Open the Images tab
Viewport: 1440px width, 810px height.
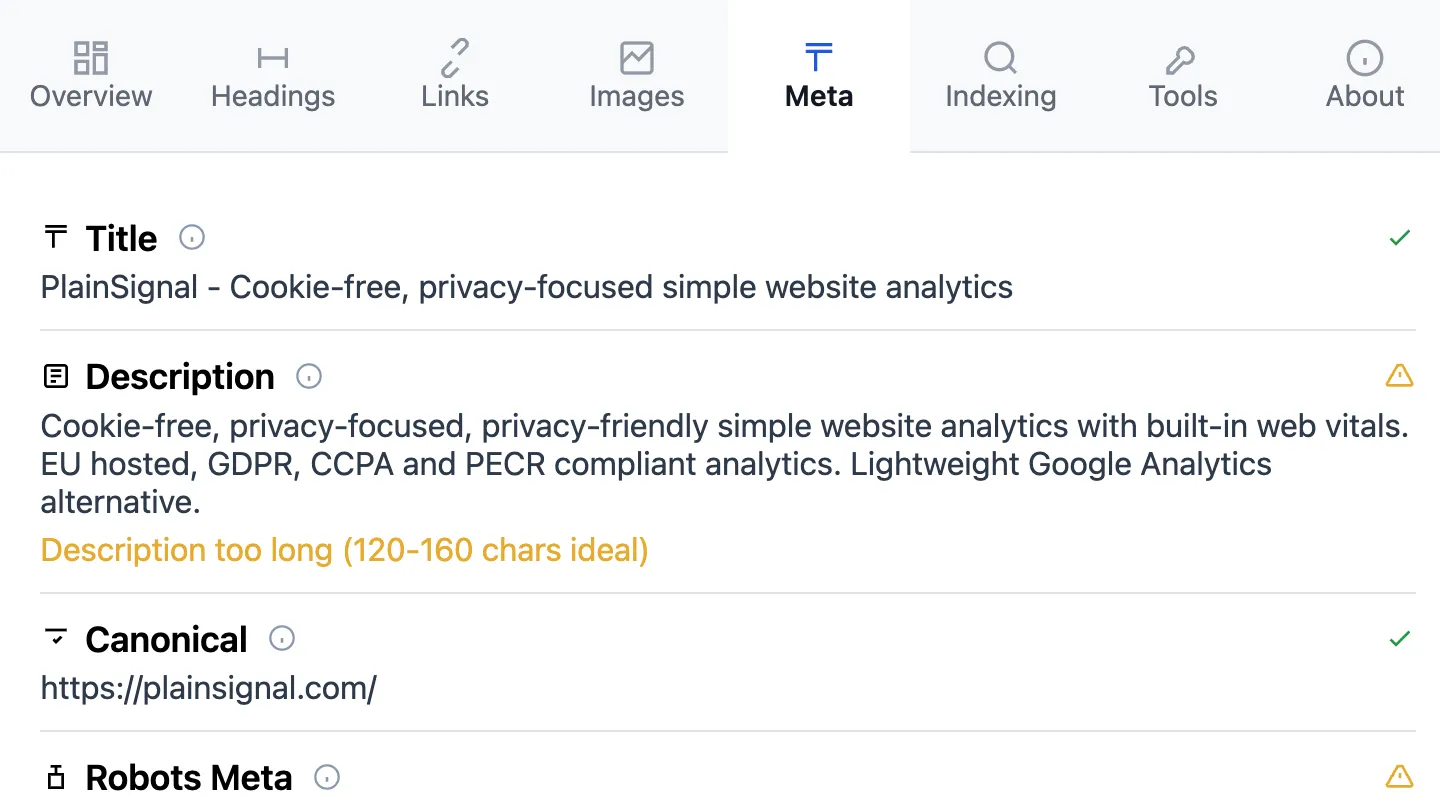[x=637, y=76]
